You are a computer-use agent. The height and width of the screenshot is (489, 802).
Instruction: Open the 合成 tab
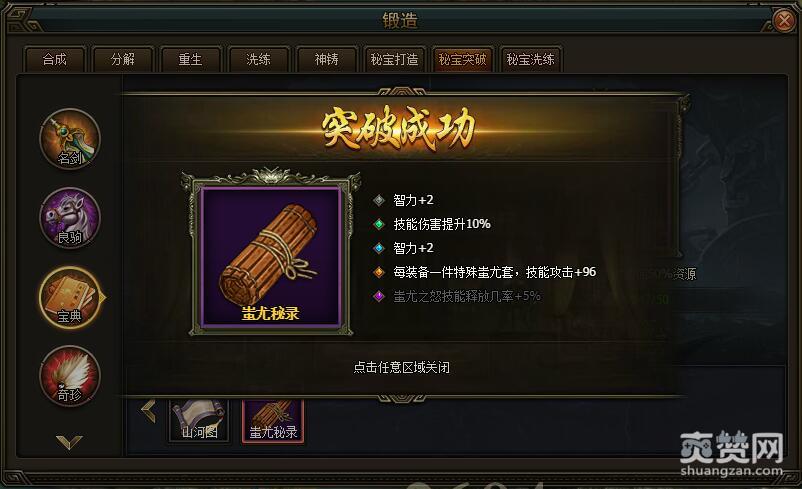[x=55, y=59]
